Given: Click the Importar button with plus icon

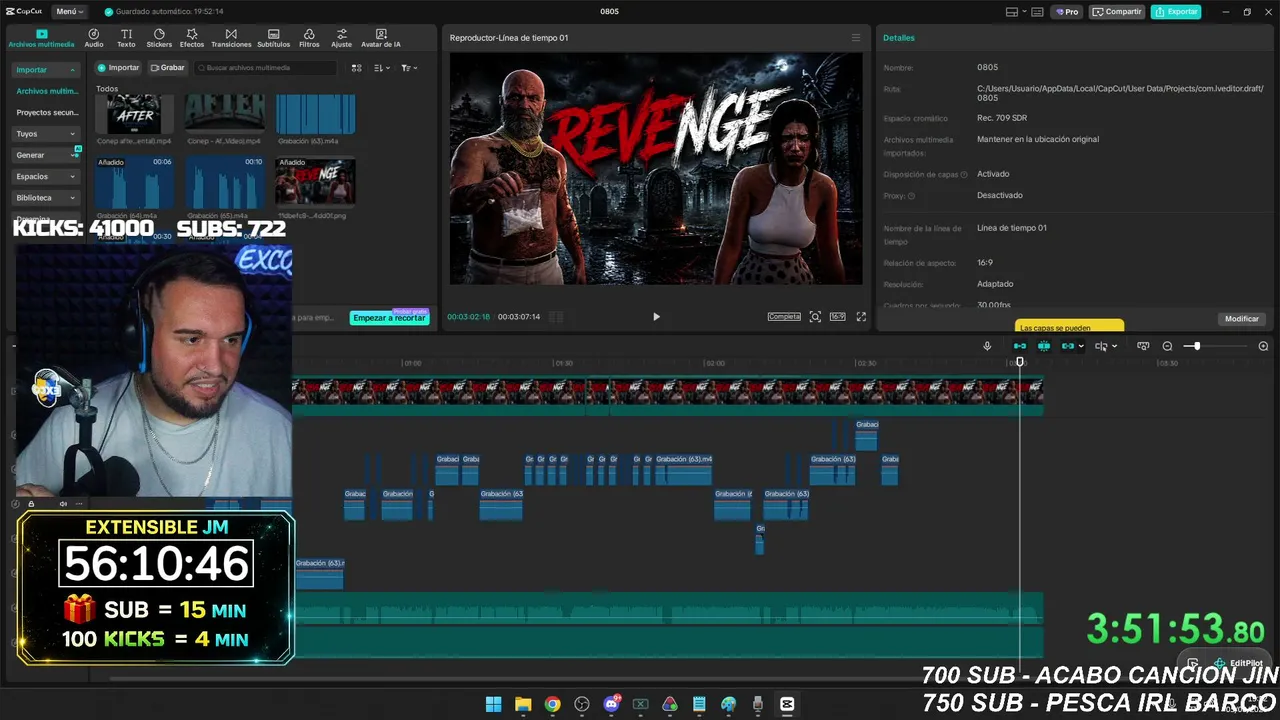Looking at the screenshot, I should click(x=118, y=68).
